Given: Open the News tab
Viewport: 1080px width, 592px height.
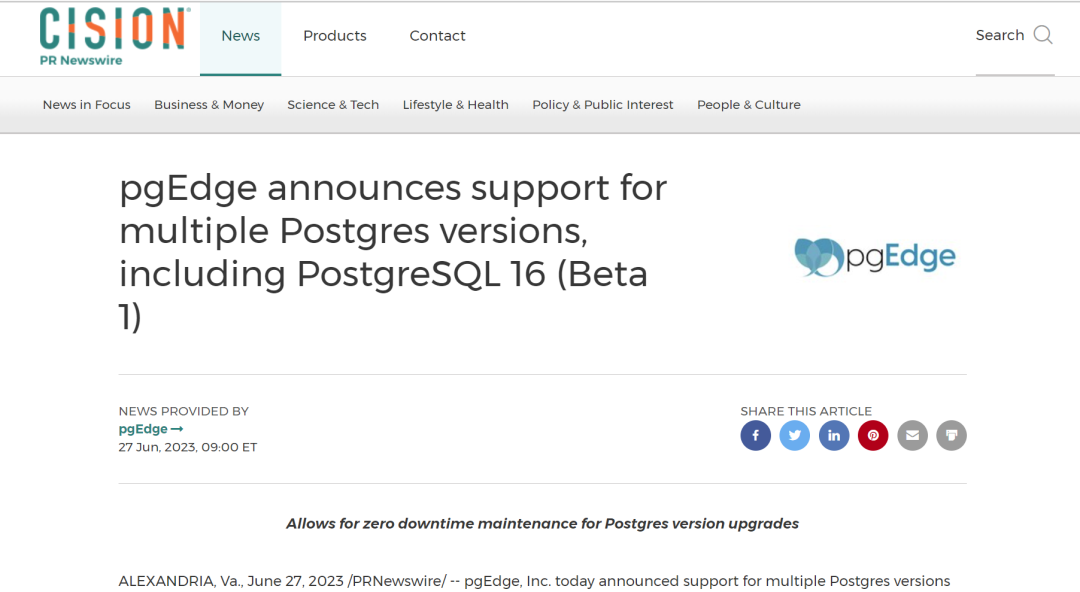Looking at the screenshot, I should click(x=240, y=36).
